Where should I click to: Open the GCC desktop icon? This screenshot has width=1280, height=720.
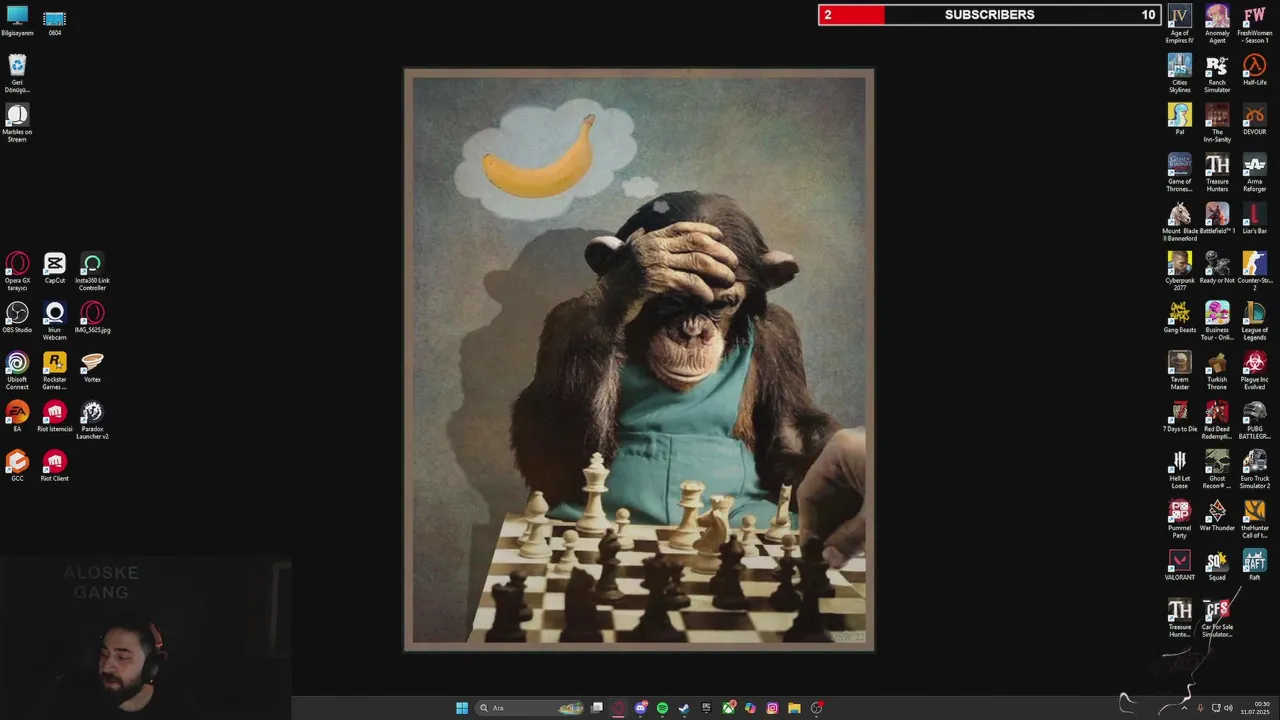(17, 466)
